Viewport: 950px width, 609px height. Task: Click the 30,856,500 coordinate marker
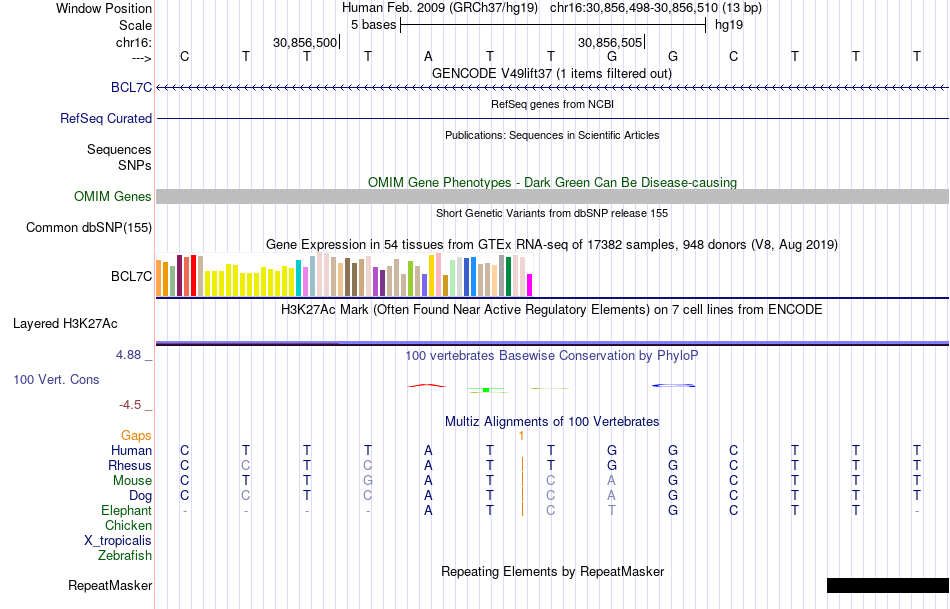(305, 42)
